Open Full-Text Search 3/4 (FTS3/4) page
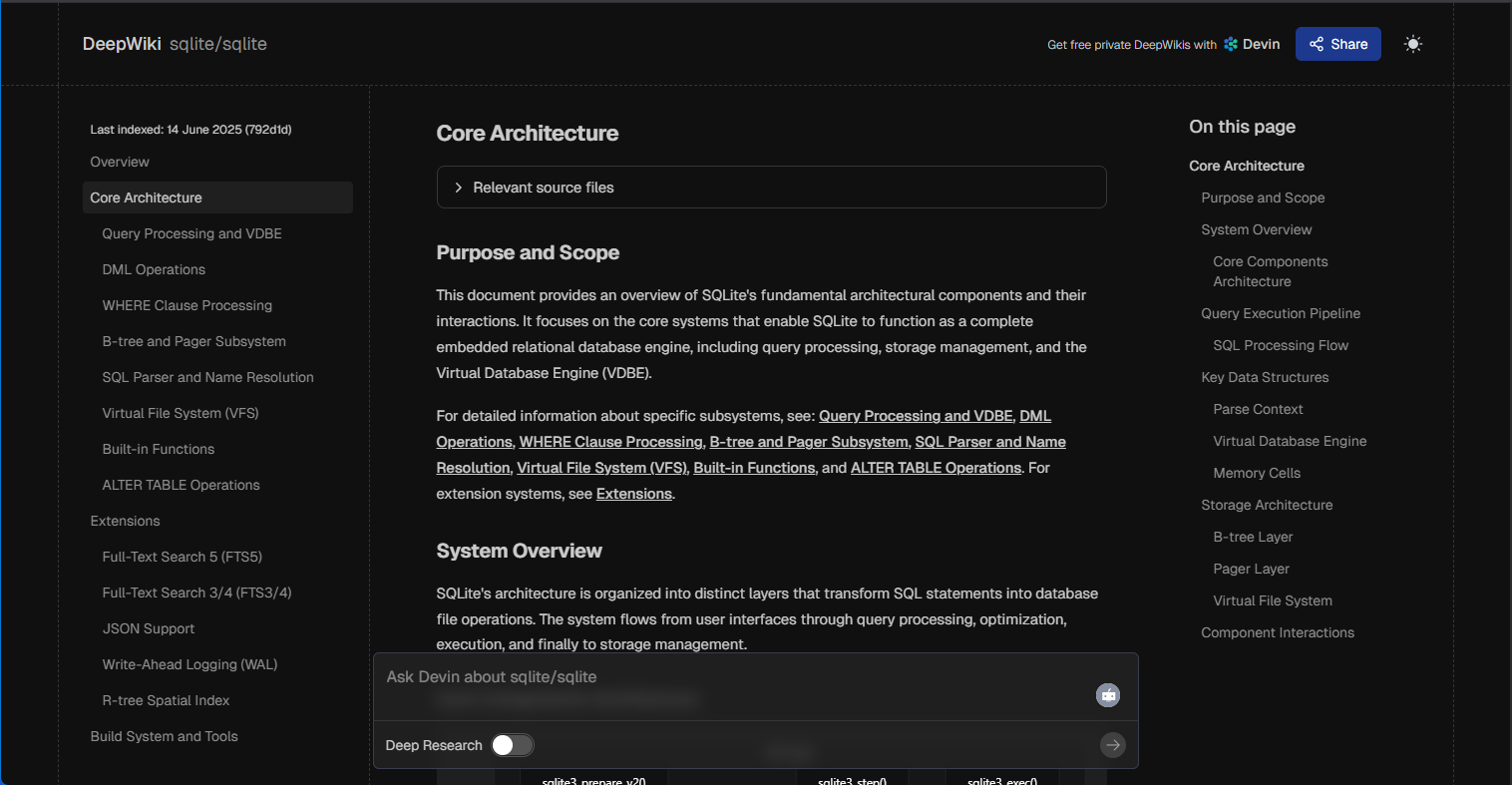The height and width of the screenshot is (785, 1512). click(196, 592)
